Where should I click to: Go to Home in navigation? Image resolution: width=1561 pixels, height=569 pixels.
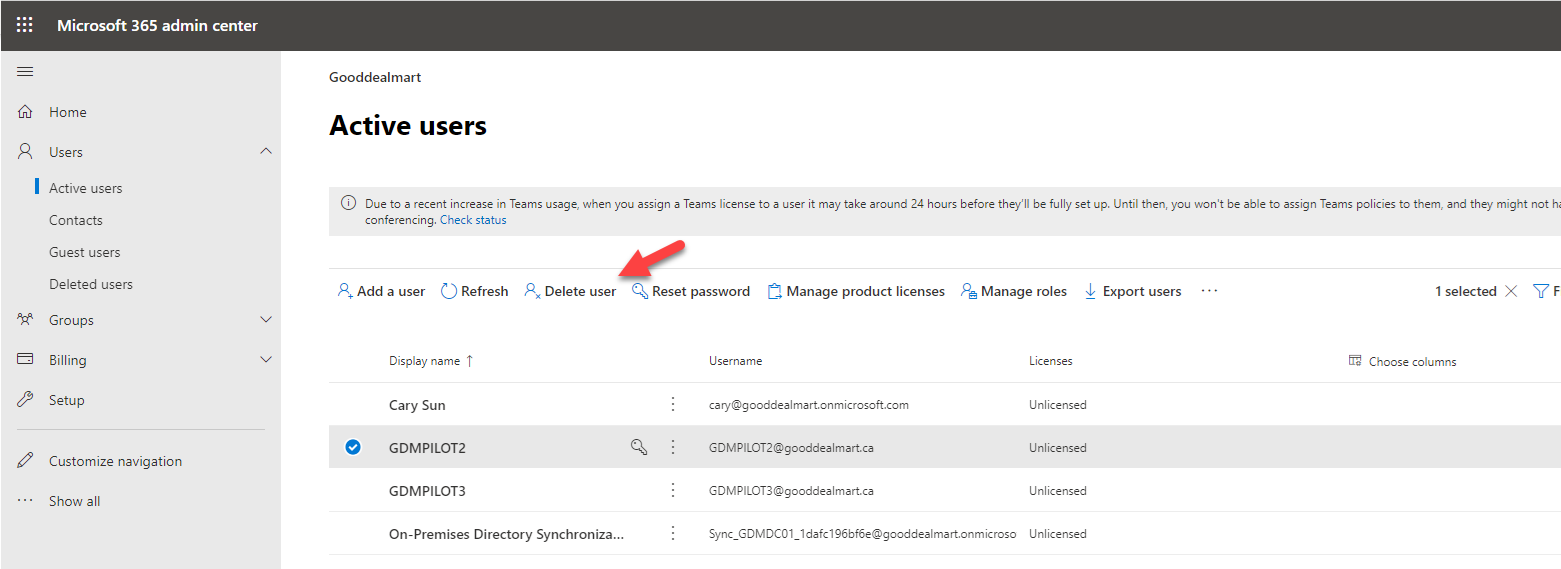(x=68, y=112)
